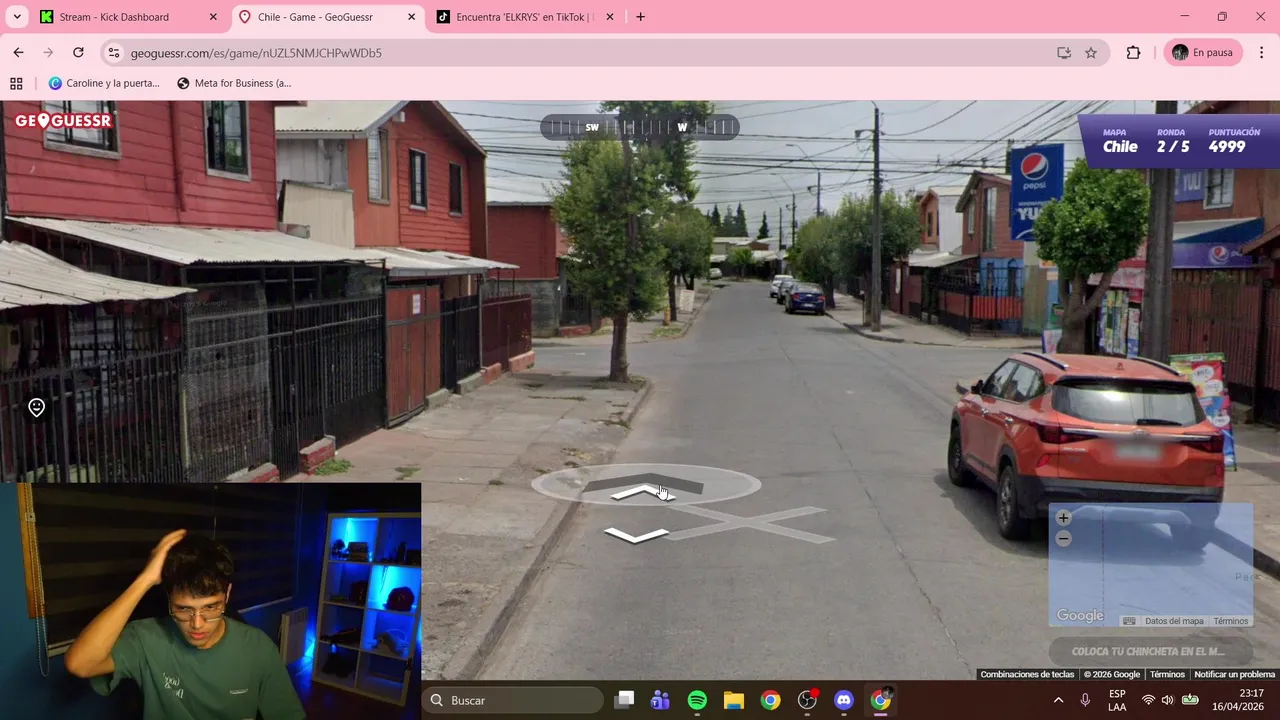This screenshot has width=1280, height=720.
Task: Close the TikTok tab
Action: [x=611, y=17]
